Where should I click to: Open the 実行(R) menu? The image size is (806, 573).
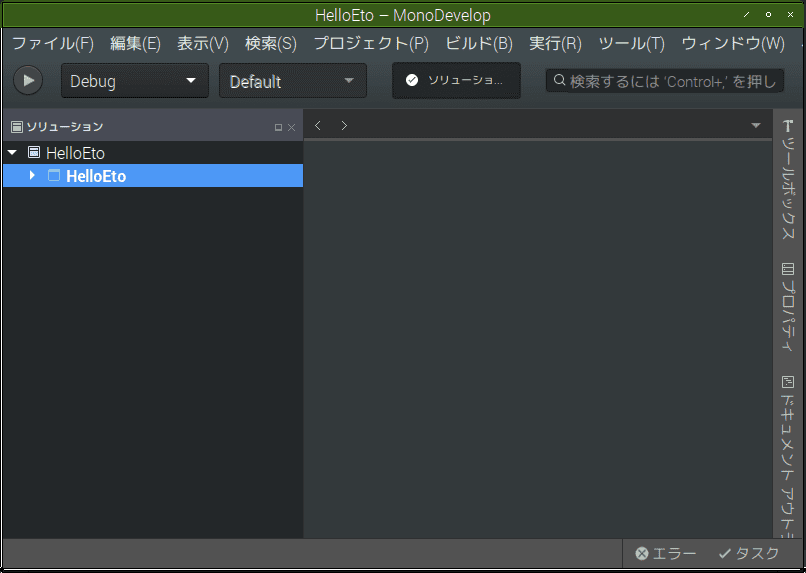tap(555, 43)
